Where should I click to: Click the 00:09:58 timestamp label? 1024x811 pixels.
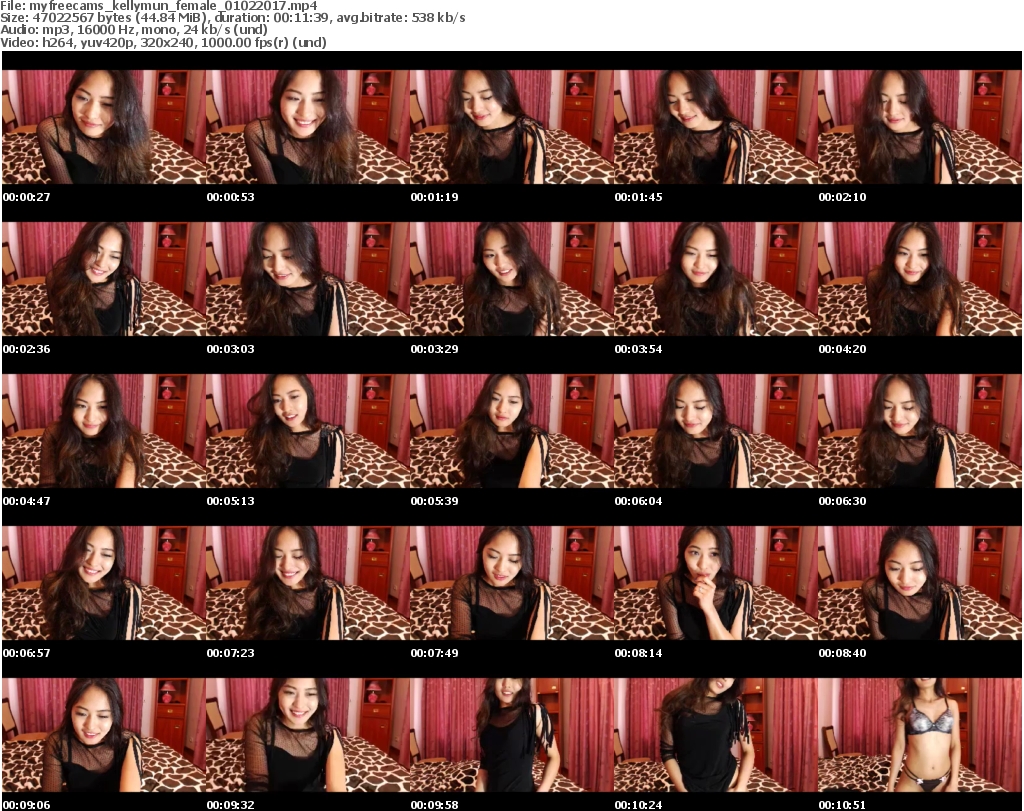[434, 805]
